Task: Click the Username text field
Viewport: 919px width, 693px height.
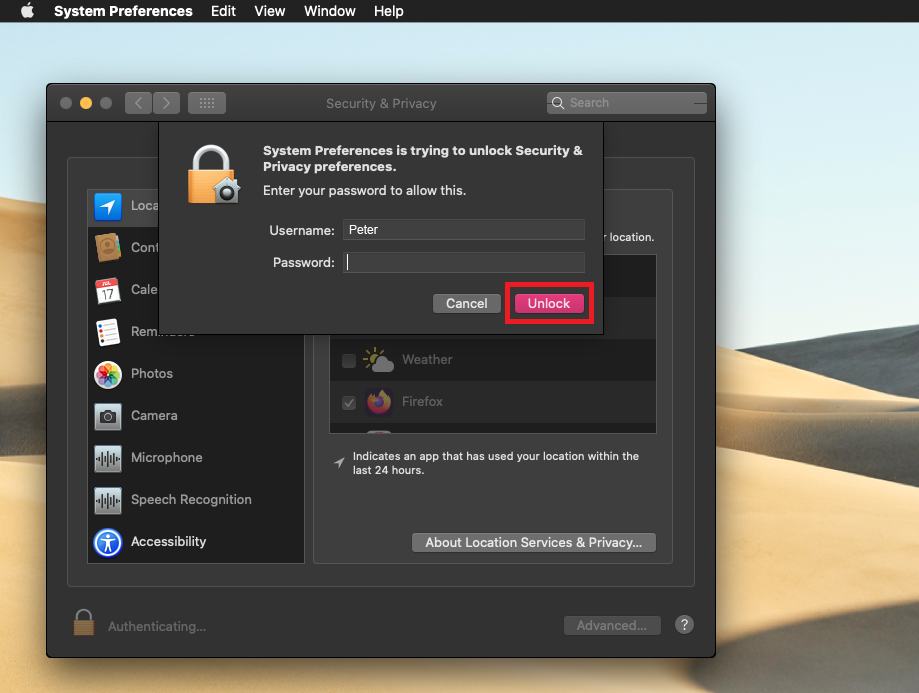Action: tap(463, 230)
